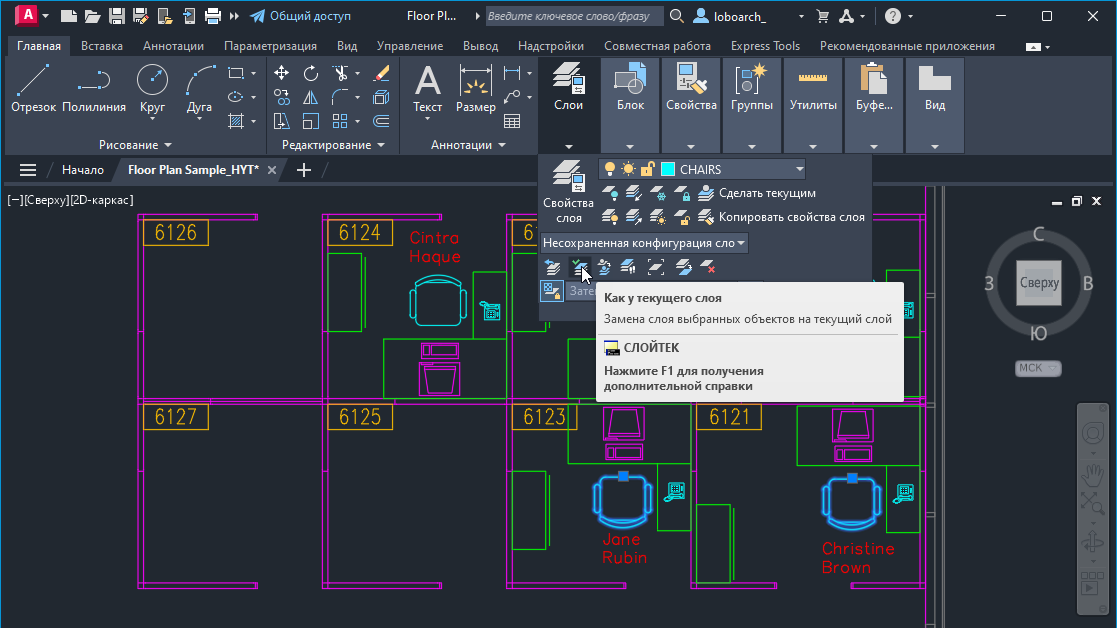1117x628 pixels.
Task: Switch to the Управление ribbon tab
Action: click(410, 46)
